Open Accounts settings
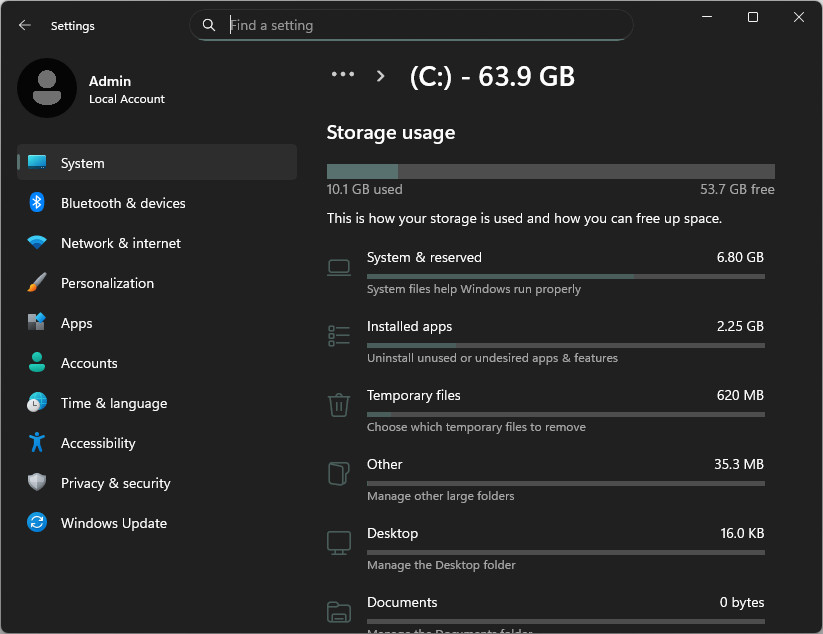823x634 pixels. pyautogui.click(x=157, y=363)
